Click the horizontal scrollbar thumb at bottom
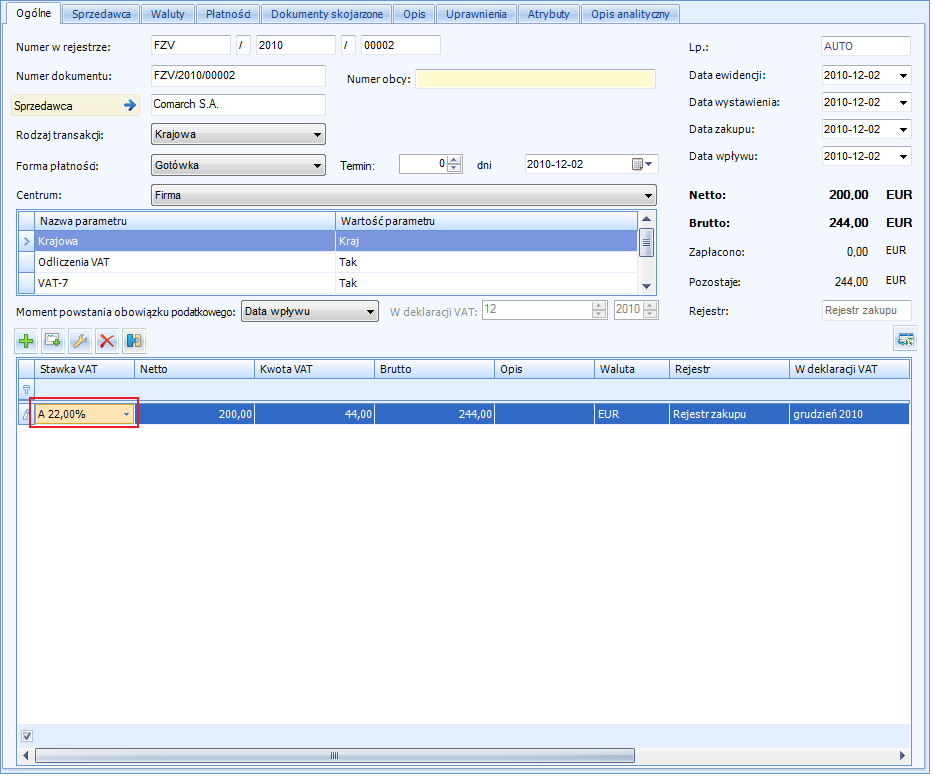 click(x=334, y=755)
